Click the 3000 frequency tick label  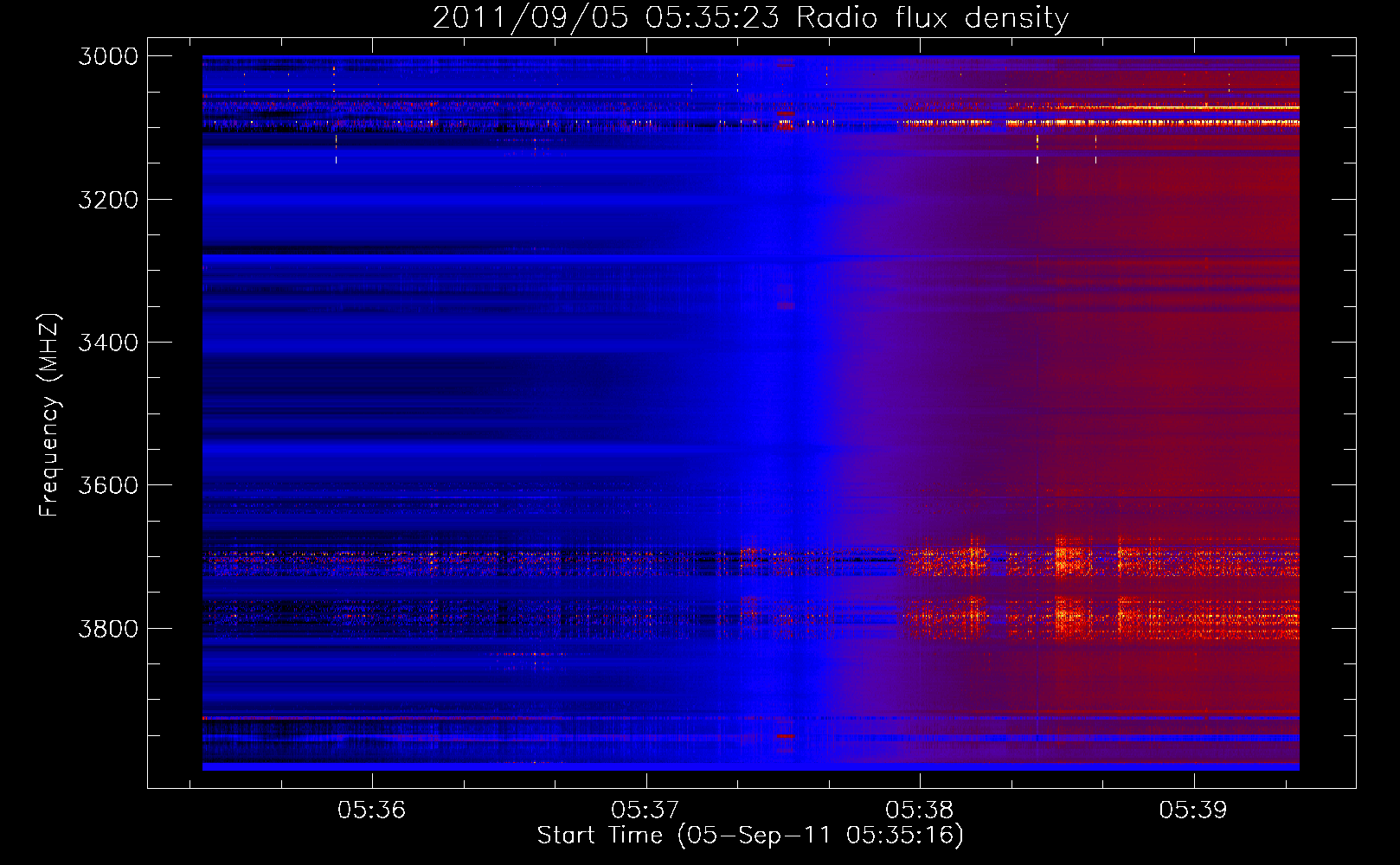(108, 56)
